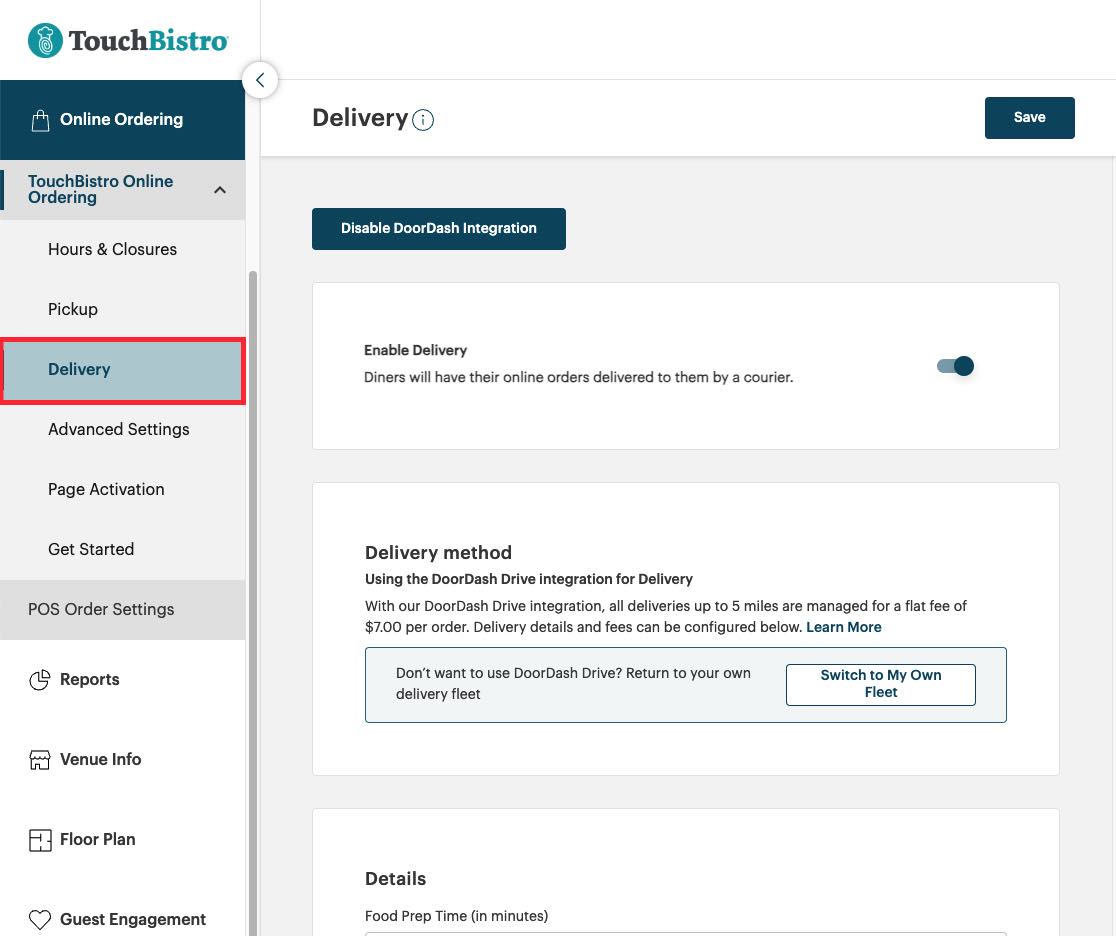Click the Guest Engagement heart icon
The width and height of the screenshot is (1116, 936).
pos(40,918)
